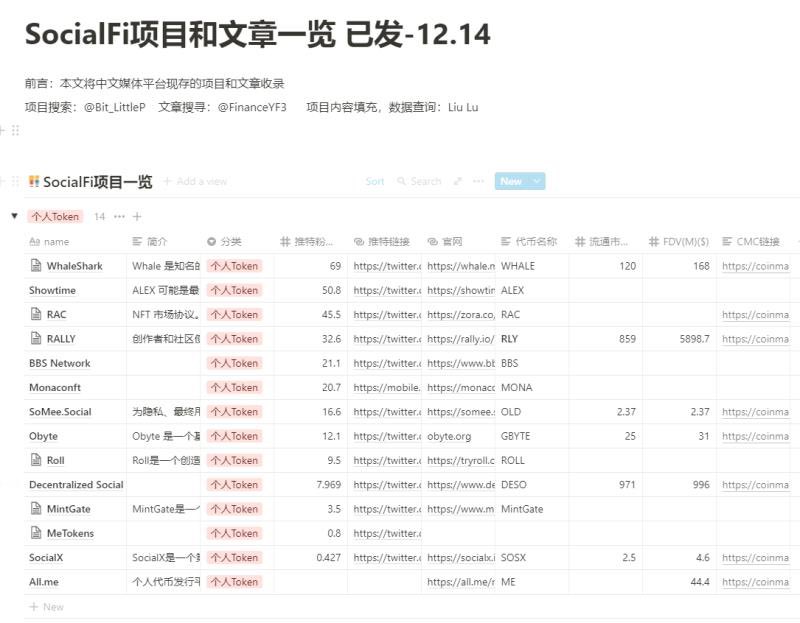This screenshot has height=623, width=800.
Task: Open the Roll row page icon
Action: [36, 460]
